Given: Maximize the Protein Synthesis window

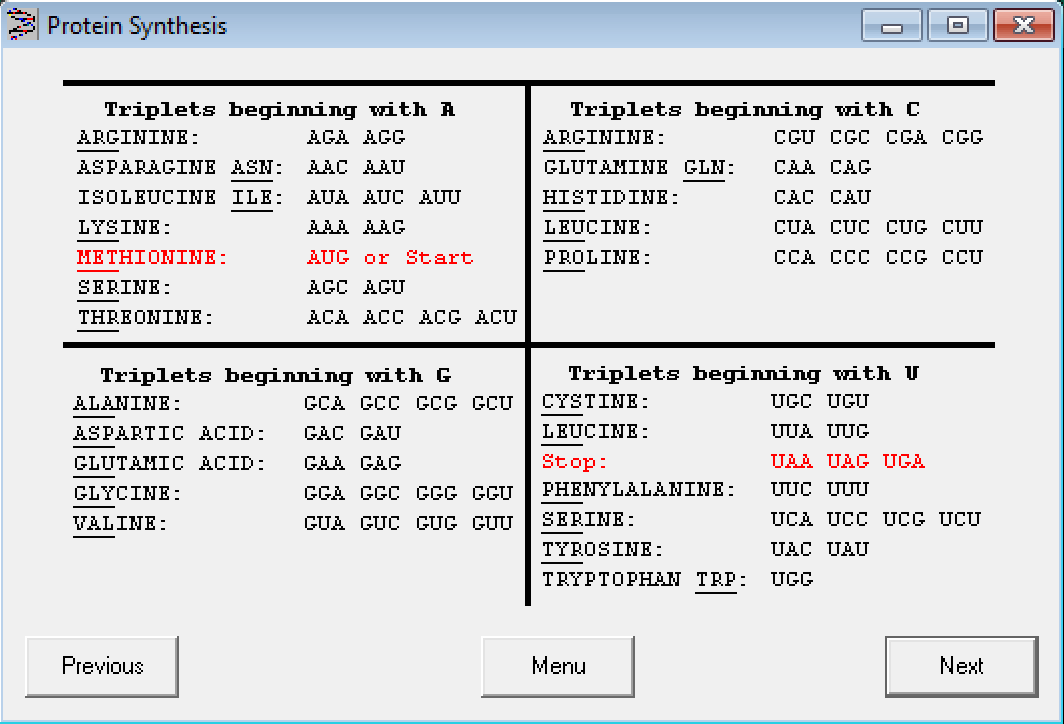Looking at the screenshot, I should coord(957,26).
